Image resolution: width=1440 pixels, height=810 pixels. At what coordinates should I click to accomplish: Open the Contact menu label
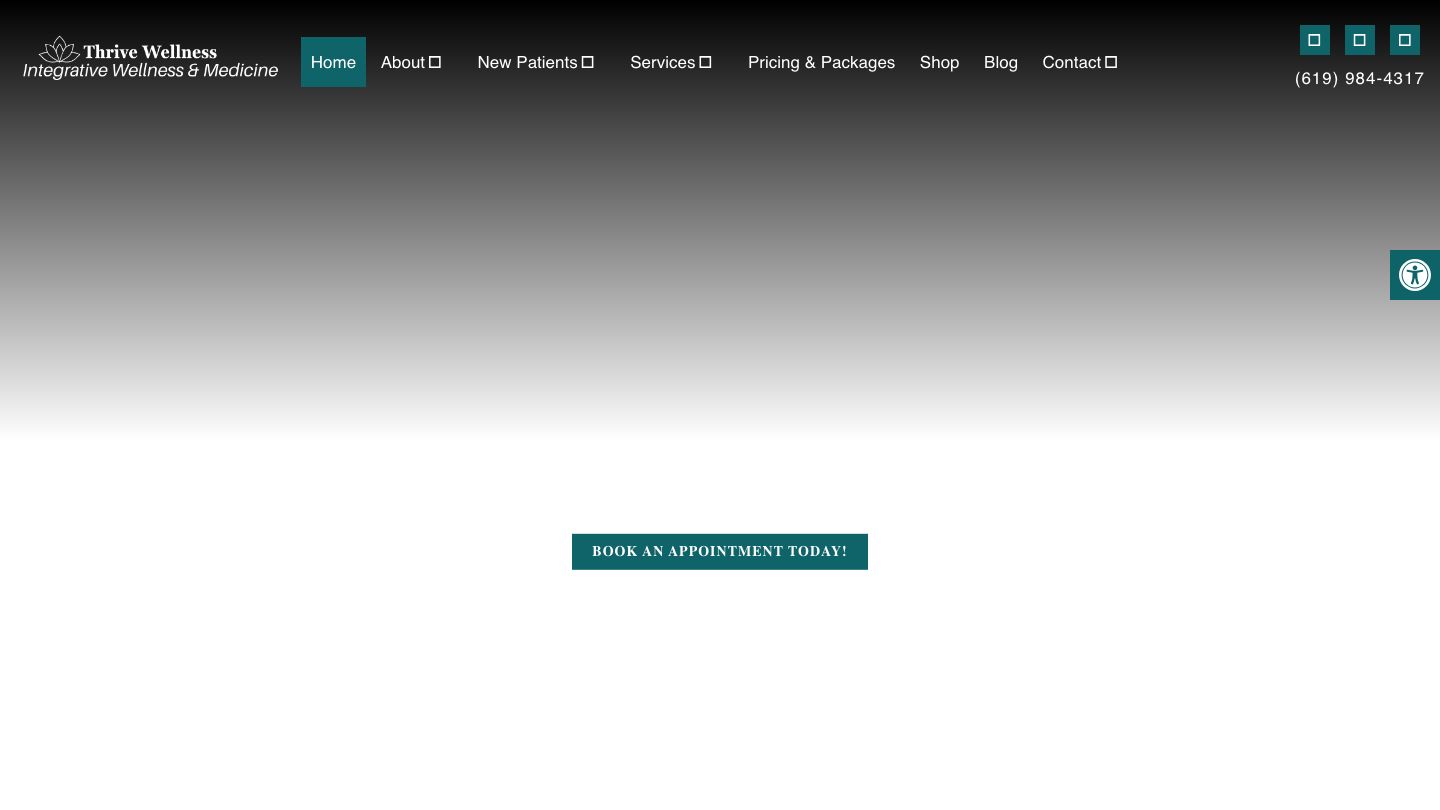1071,62
